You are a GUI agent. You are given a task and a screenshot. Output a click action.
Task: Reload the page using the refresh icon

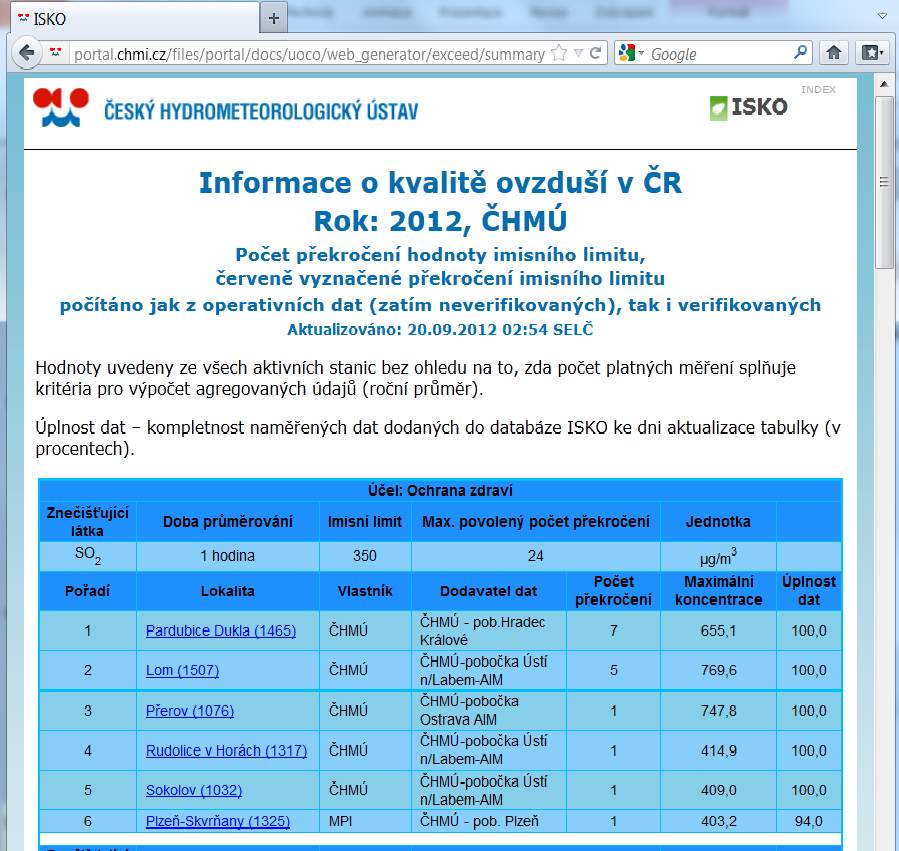point(596,53)
